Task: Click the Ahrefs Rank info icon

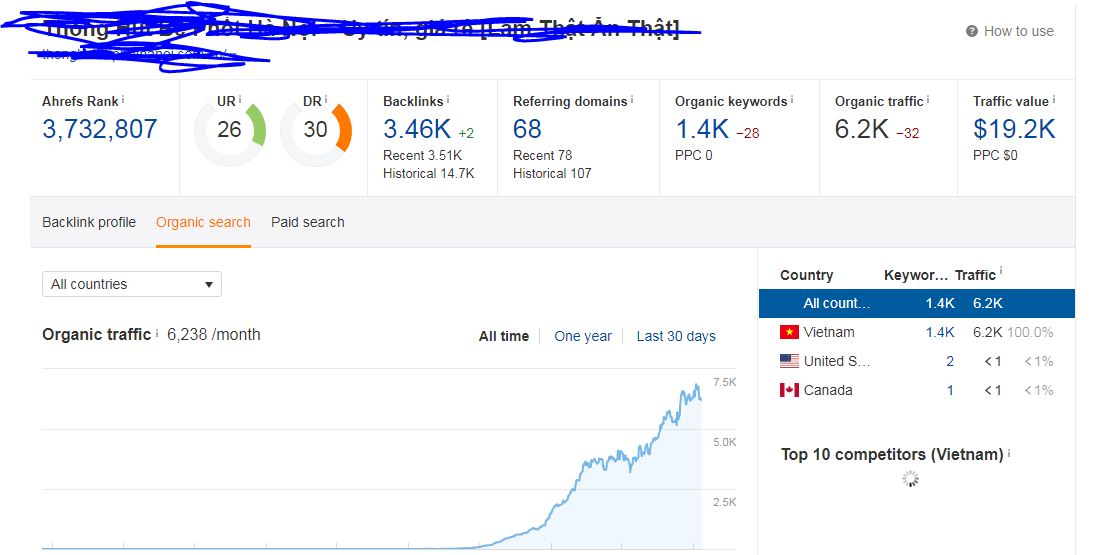Action: (x=123, y=100)
